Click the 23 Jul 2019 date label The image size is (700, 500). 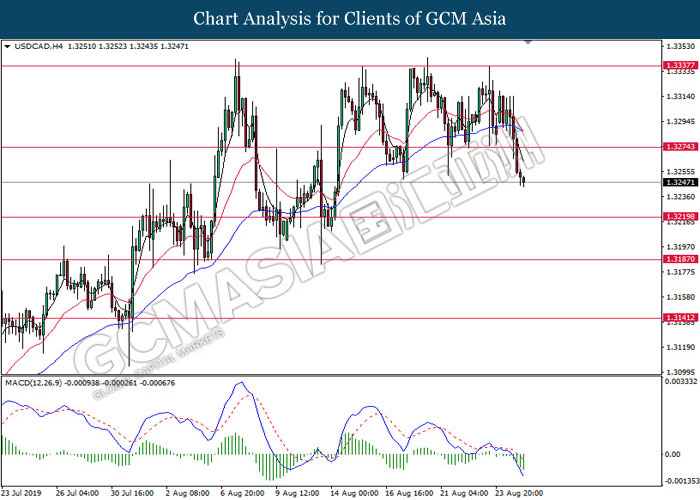click(x=21, y=493)
